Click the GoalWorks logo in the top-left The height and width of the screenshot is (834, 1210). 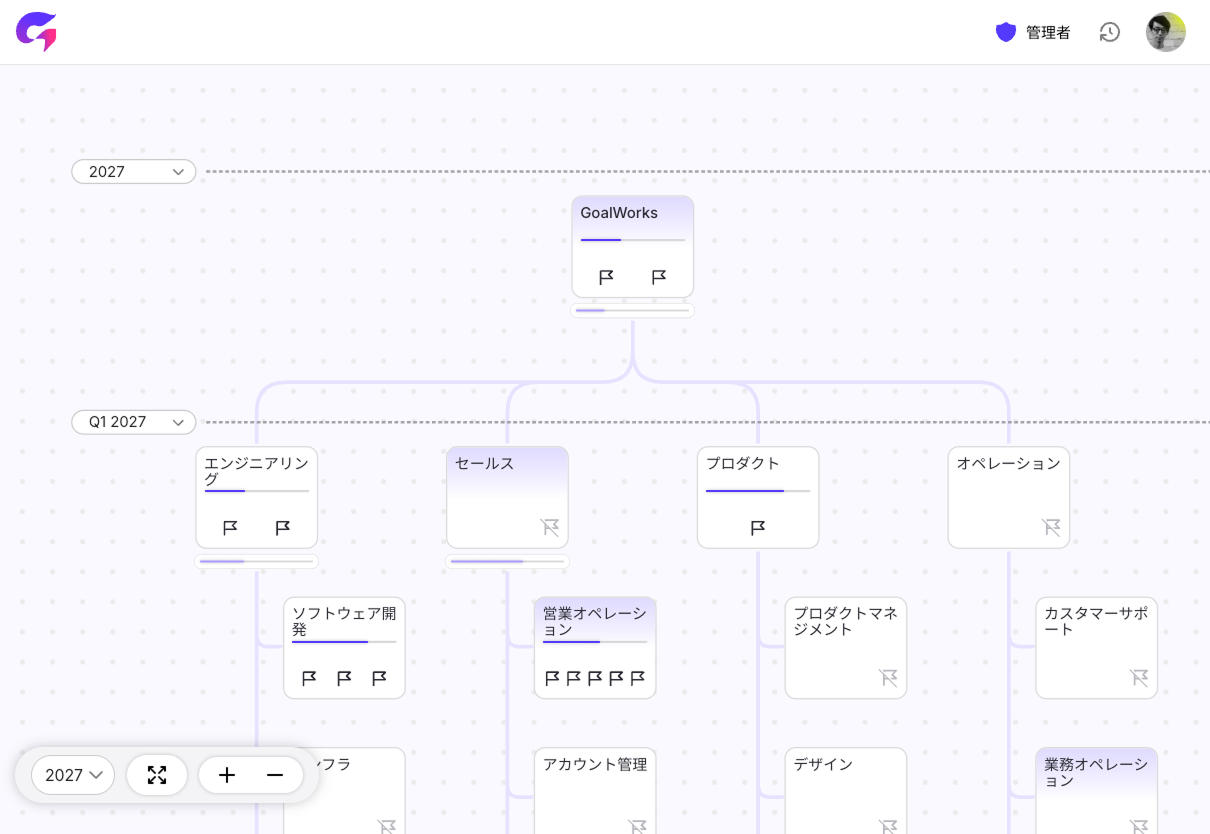pos(36,31)
